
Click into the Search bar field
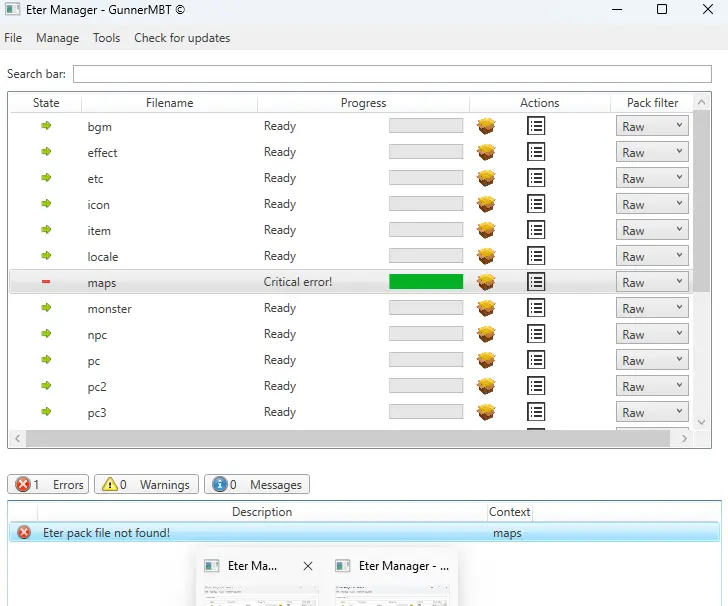392,74
